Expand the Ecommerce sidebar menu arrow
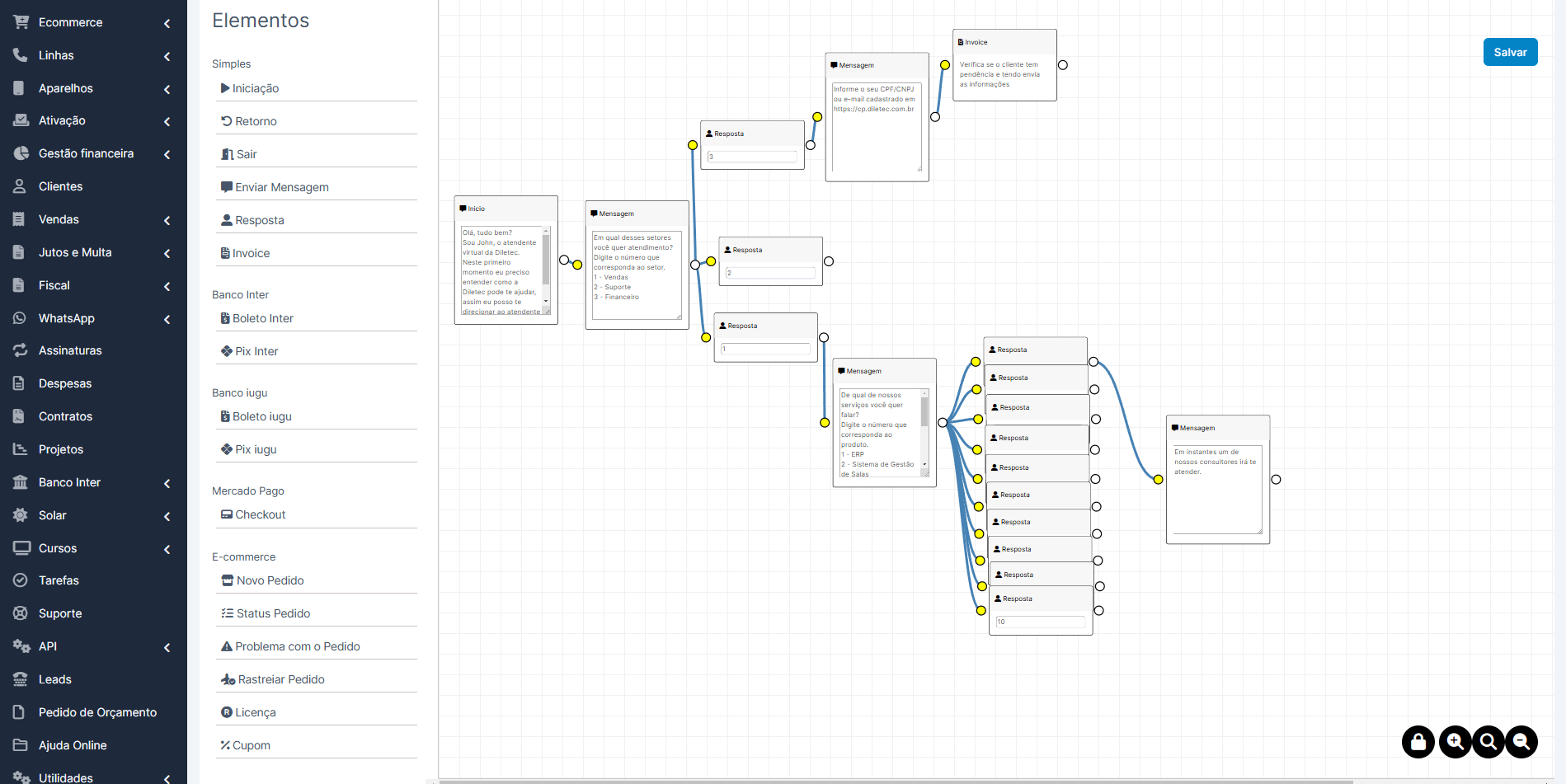The width and height of the screenshot is (1566, 784). 167,23
